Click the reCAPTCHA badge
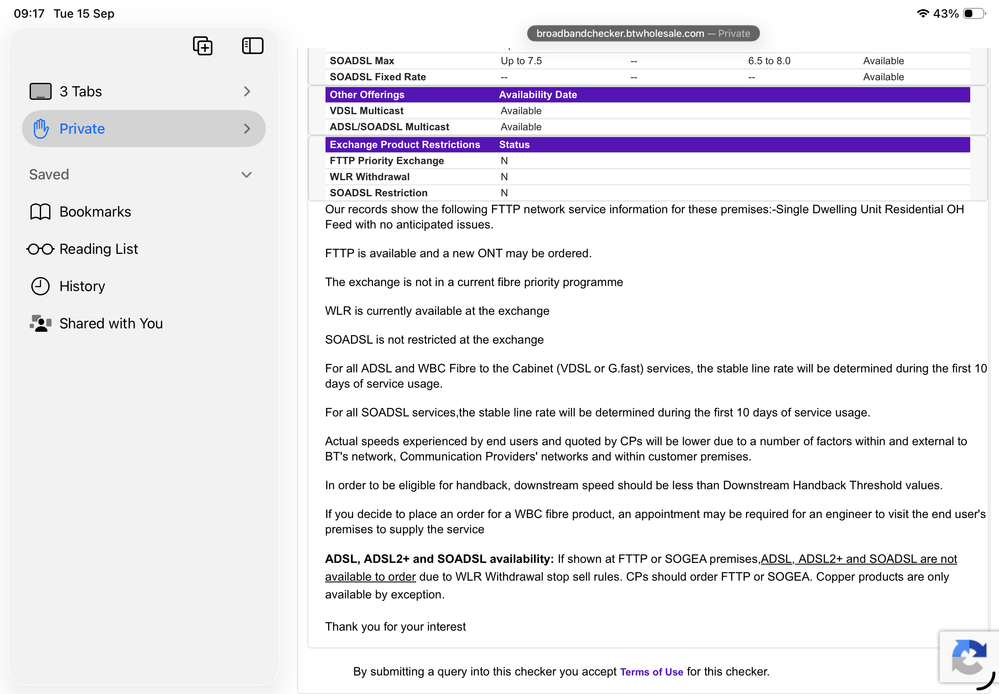999x694 pixels. (968, 657)
